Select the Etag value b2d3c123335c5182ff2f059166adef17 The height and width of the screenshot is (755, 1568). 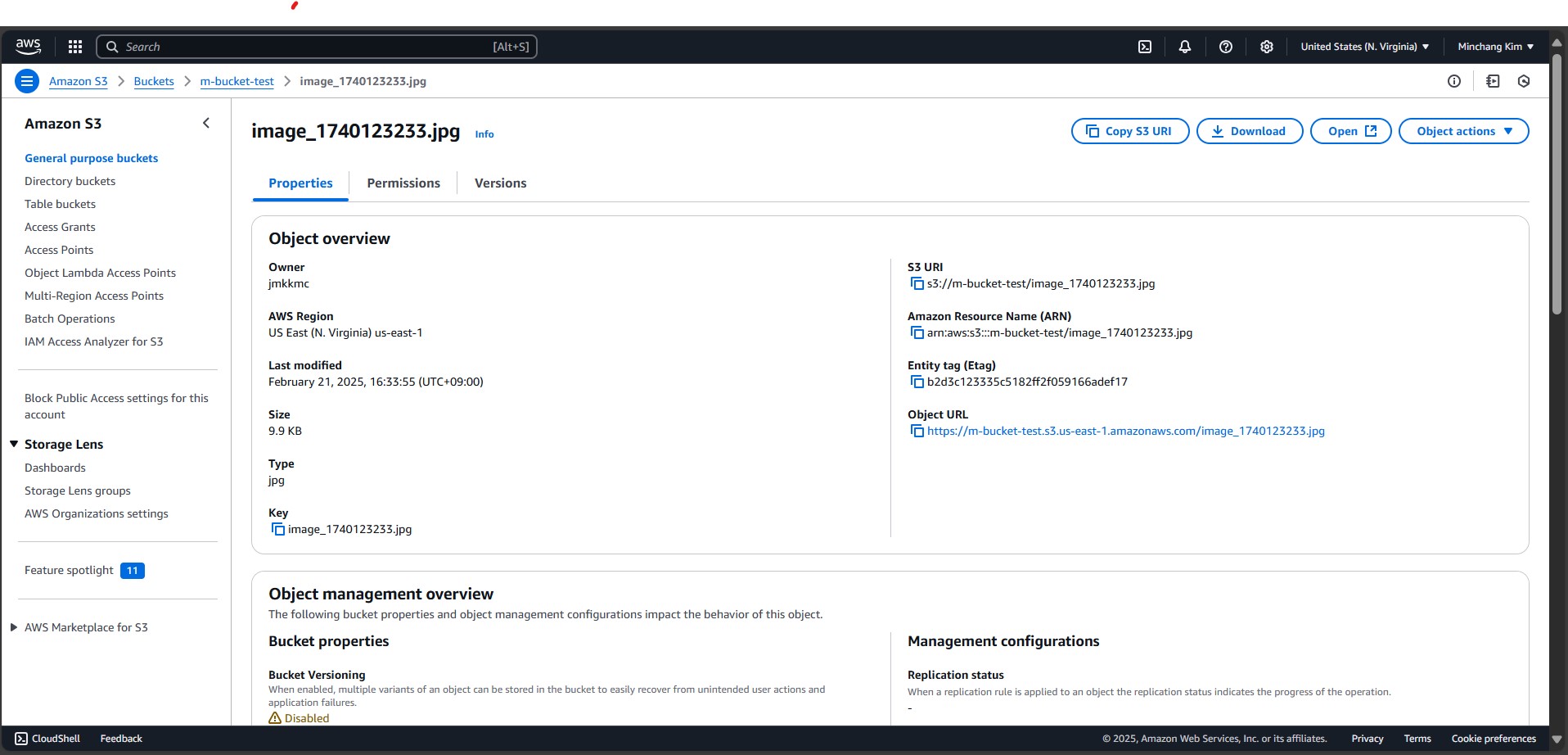tap(1027, 382)
